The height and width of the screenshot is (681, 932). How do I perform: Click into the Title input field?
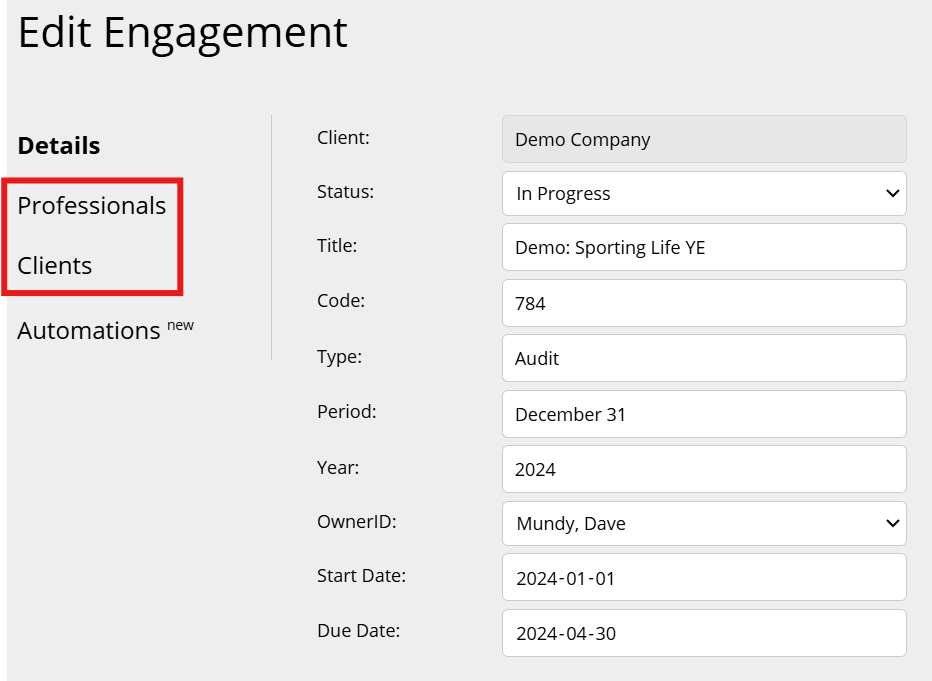tap(704, 248)
